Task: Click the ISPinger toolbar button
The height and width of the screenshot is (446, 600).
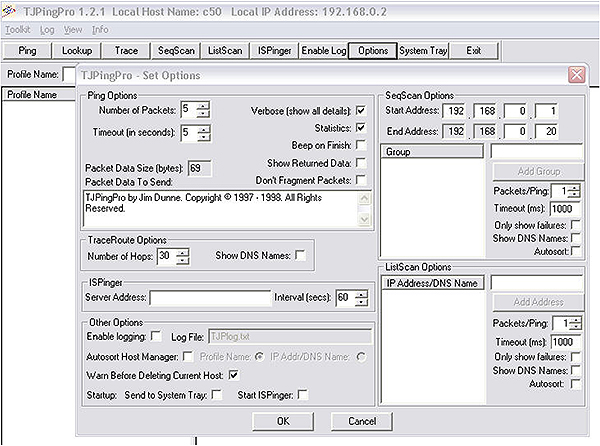Action: tap(274, 50)
